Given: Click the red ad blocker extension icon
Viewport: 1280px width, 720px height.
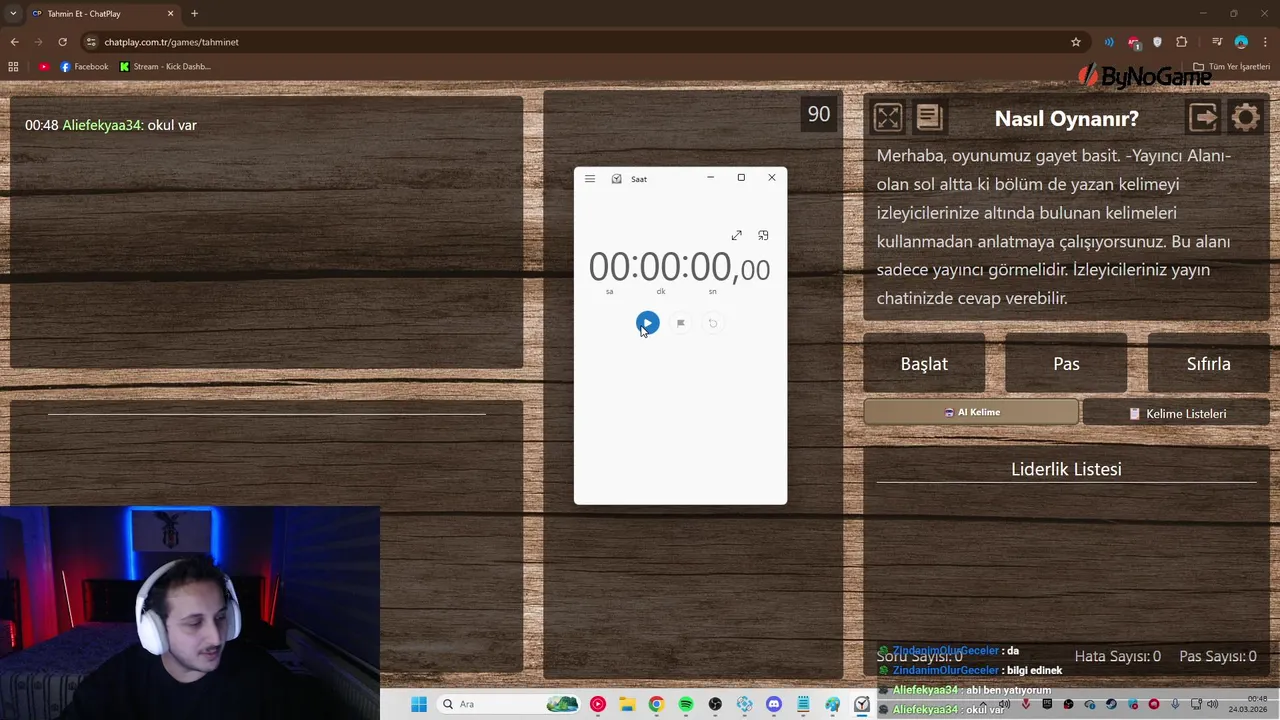Looking at the screenshot, I should pyautogui.click(x=1133, y=42).
